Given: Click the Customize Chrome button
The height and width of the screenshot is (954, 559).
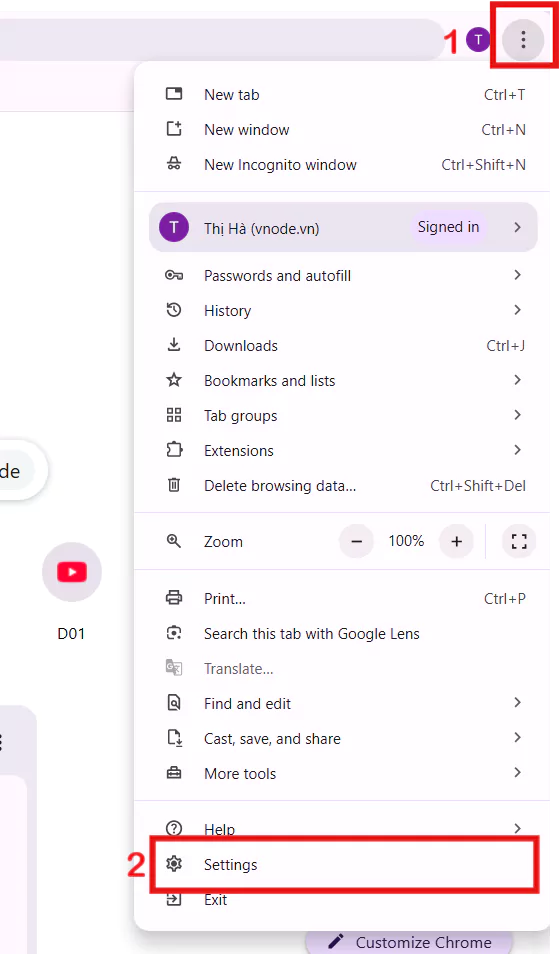Looking at the screenshot, I should (x=410, y=942).
